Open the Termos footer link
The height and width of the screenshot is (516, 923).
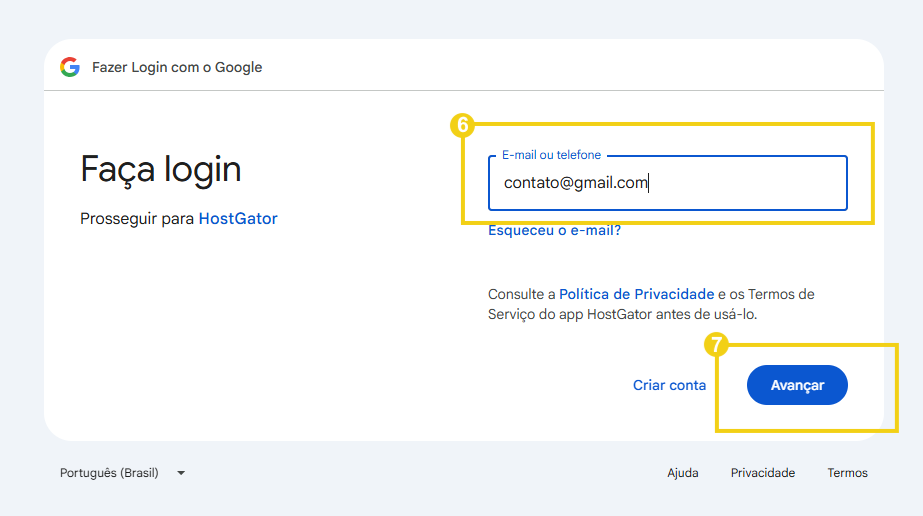pyautogui.click(x=848, y=473)
